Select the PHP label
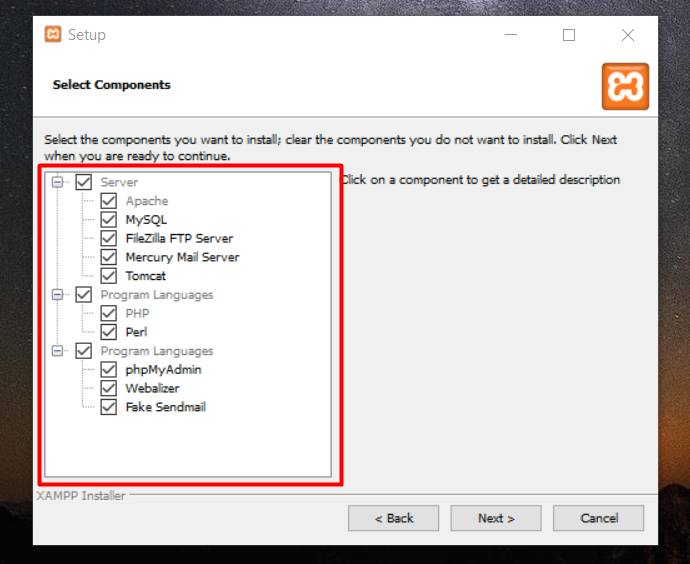Viewport: 690px width, 564px height. pyautogui.click(x=137, y=313)
